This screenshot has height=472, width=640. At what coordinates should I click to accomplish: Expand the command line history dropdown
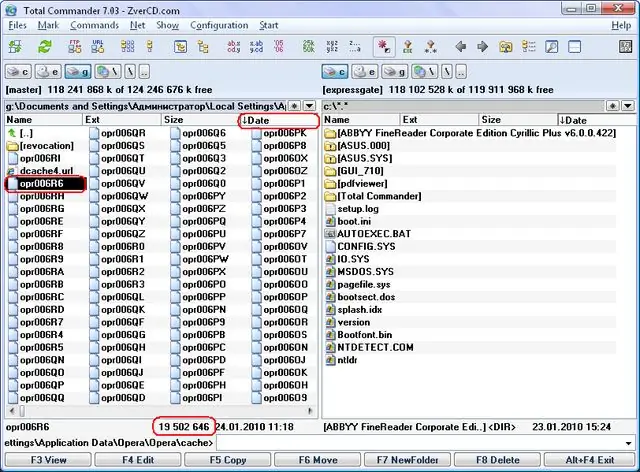(x=628, y=443)
